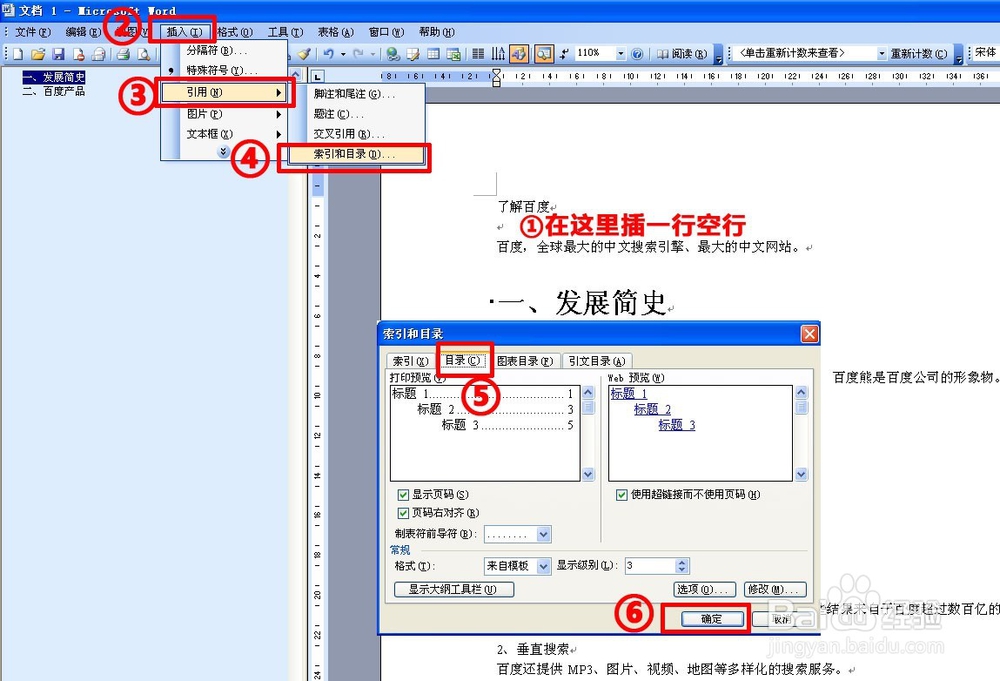This screenshot has height=681, width=1000.
Task: Click the Word Help question mark icon
Action: (636, 54)
